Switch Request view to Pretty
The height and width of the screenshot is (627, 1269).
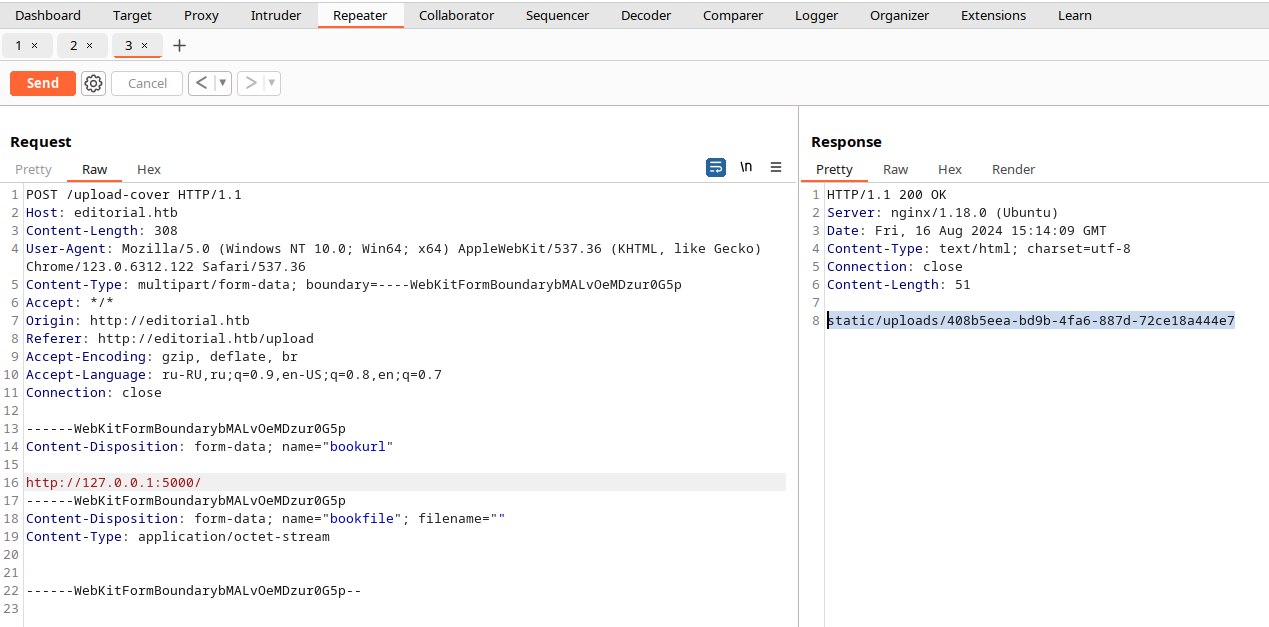coord(34,169)
